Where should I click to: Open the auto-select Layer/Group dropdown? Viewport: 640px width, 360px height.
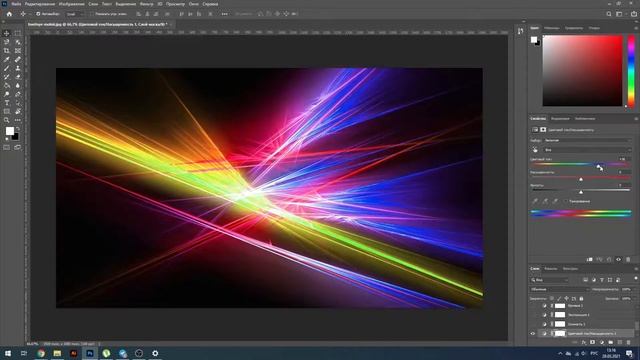(x=75, y=14)
